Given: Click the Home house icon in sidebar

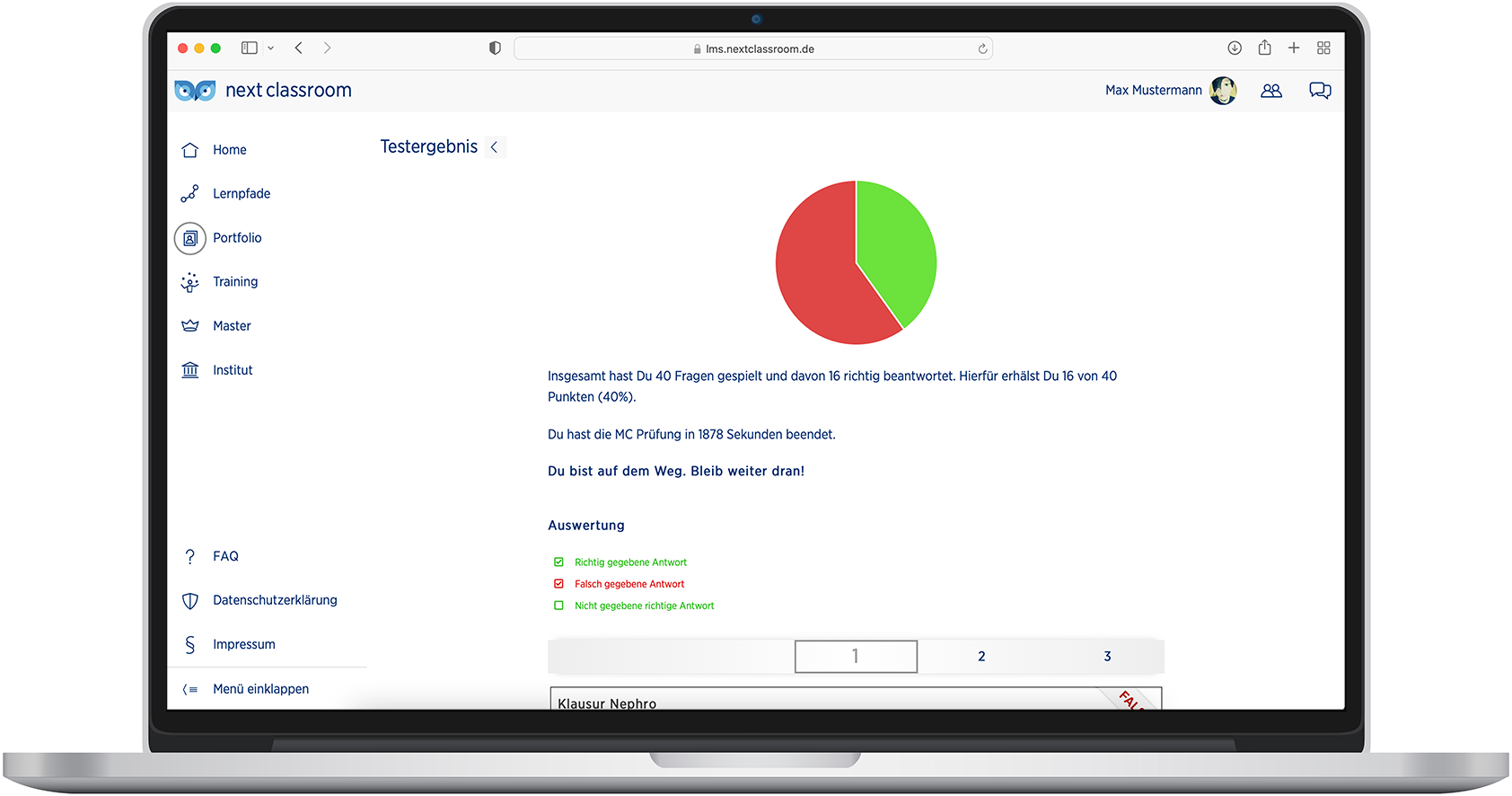Looking at the screenshot, I should (x=189, y=150).
